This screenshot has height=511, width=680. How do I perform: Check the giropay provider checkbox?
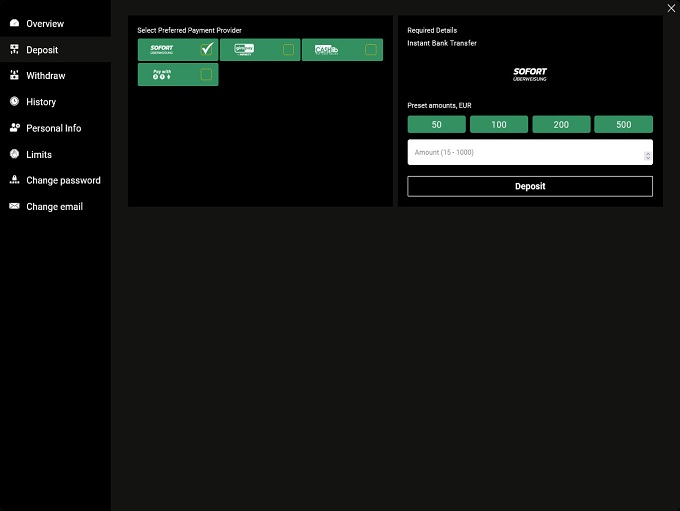click(x=288, y=49)
